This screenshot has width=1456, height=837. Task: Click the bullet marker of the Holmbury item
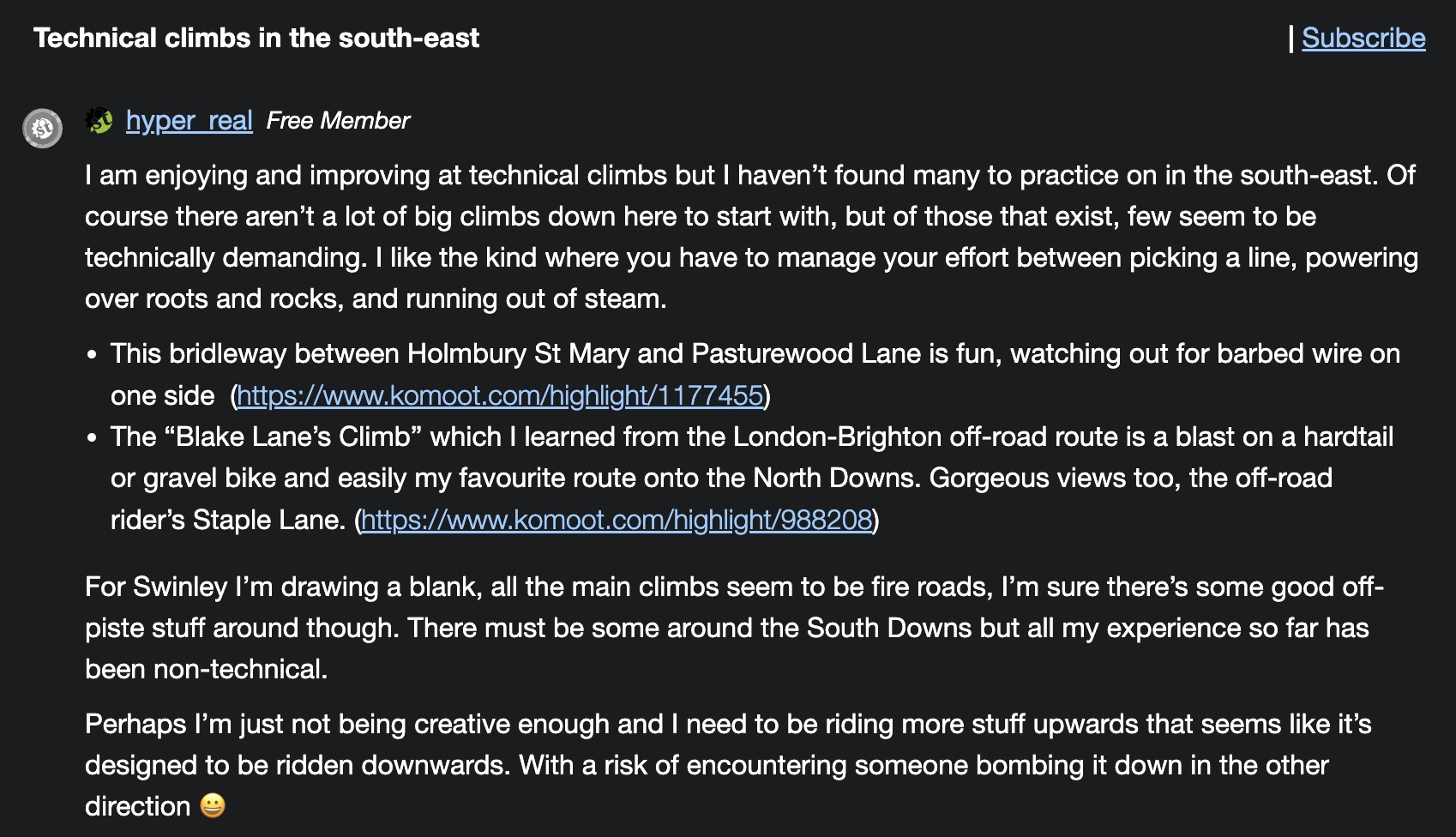pyautogui.click(x=92, y=355)
